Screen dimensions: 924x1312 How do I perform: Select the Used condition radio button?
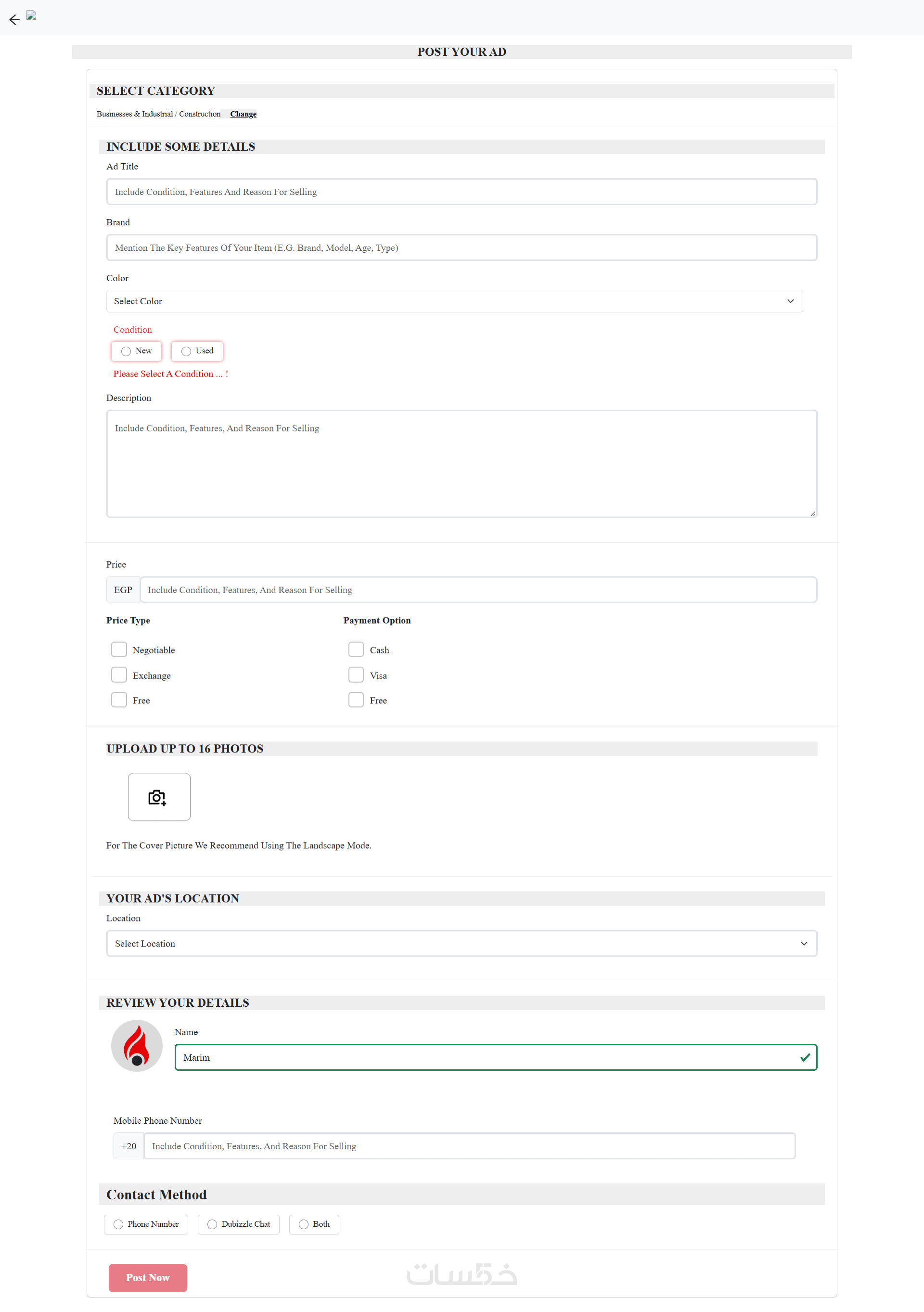point(186,351)
